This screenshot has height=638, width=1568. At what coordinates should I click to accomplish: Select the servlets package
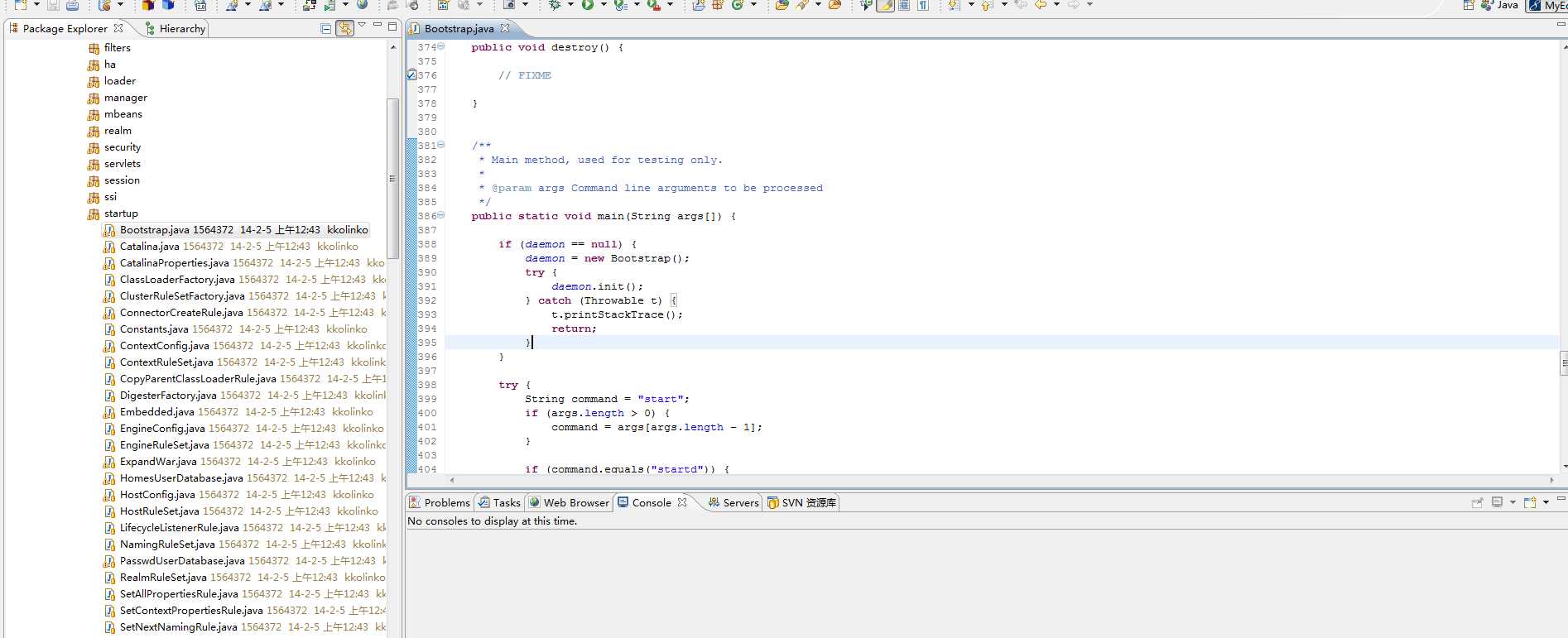pos(114,164)
